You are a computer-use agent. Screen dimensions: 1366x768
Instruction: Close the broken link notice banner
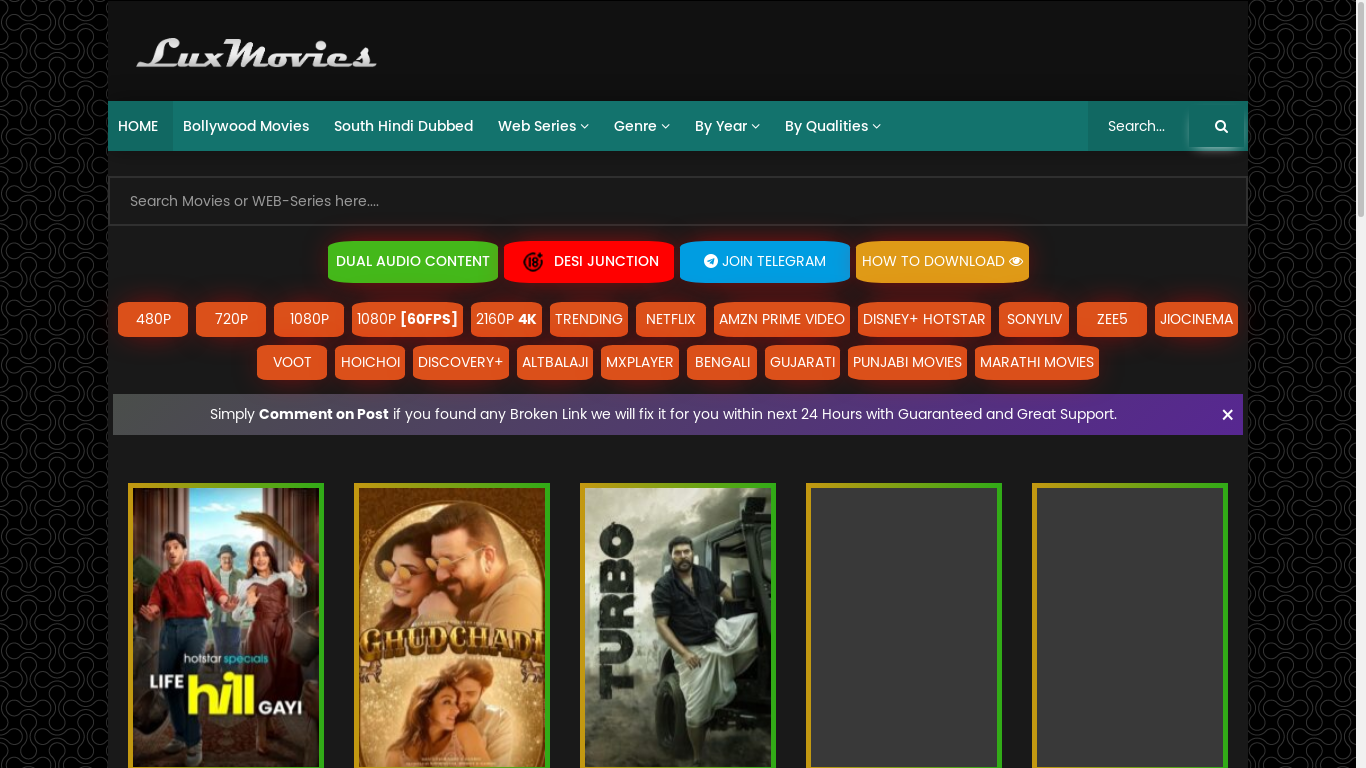coord(1227,415)
